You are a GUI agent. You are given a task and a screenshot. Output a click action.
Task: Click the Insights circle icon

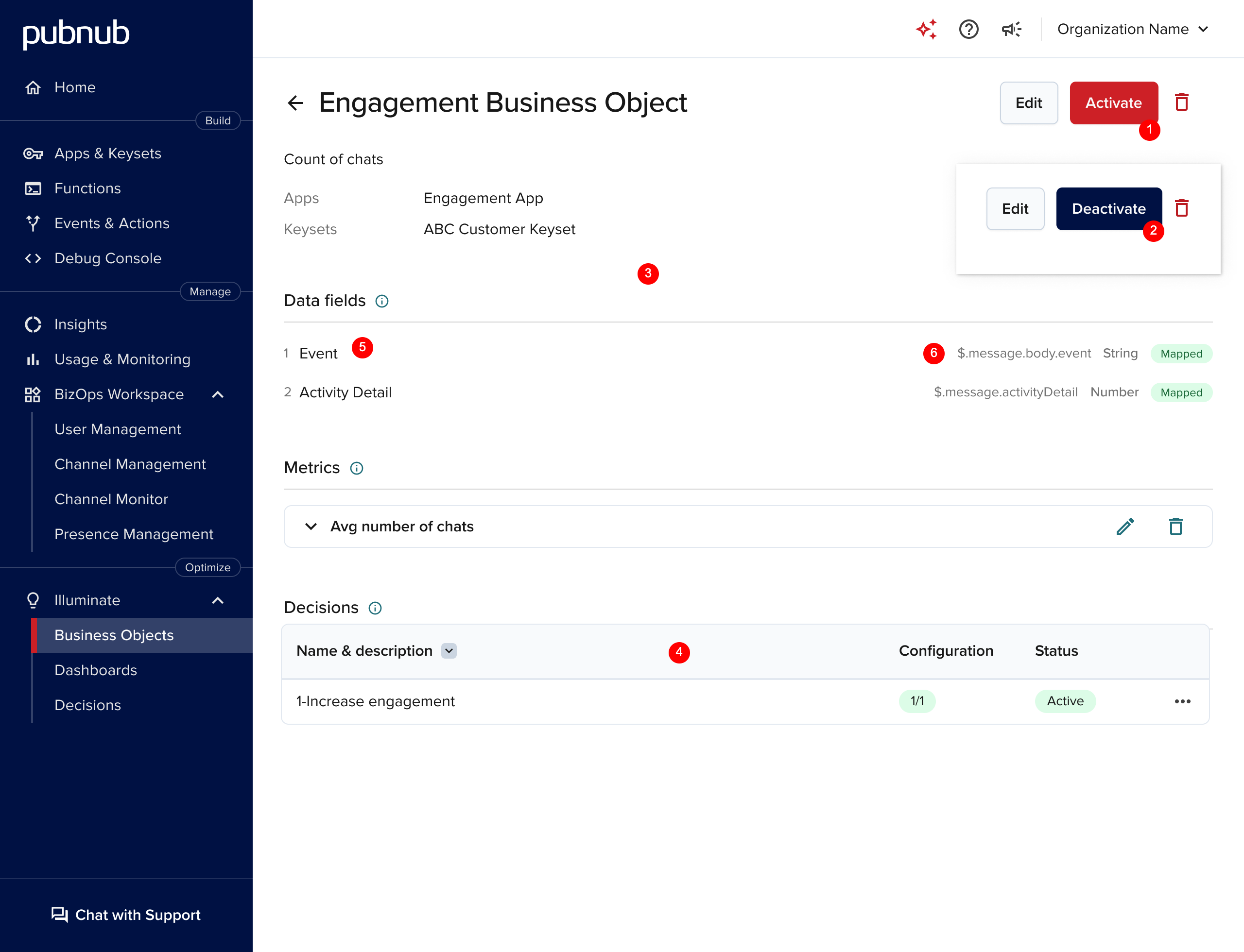tap(33, 324)
